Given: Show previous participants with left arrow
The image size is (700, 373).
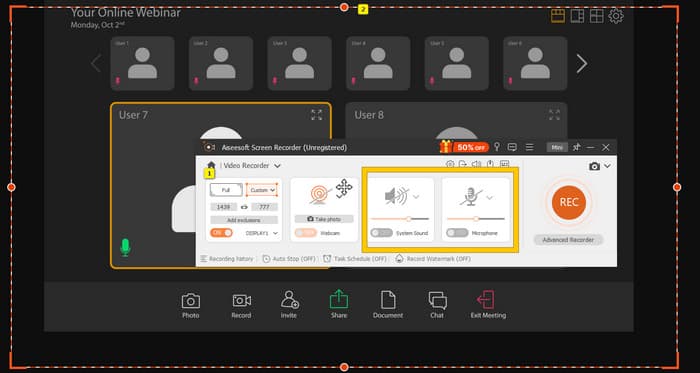Looking at the screenshot, I should tap(96, 64).
